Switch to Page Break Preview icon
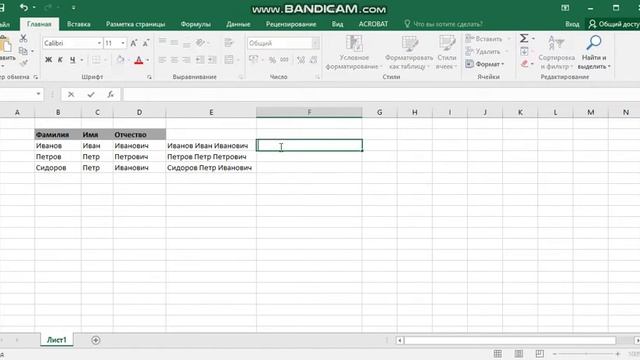Image resolution: width=640 pixels, height=360 pixels. click(x=540, y=353)
